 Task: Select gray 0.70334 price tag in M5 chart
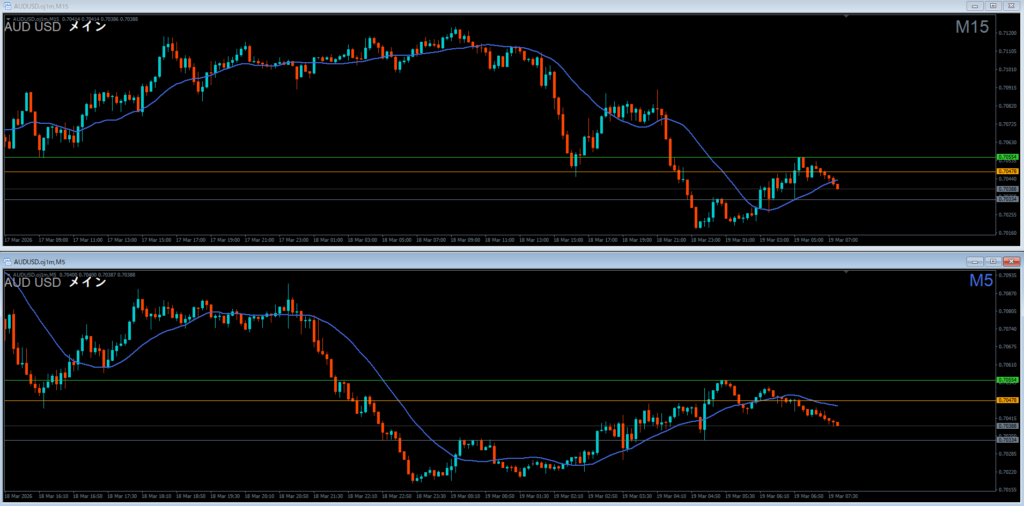[x=1008, y=439]
